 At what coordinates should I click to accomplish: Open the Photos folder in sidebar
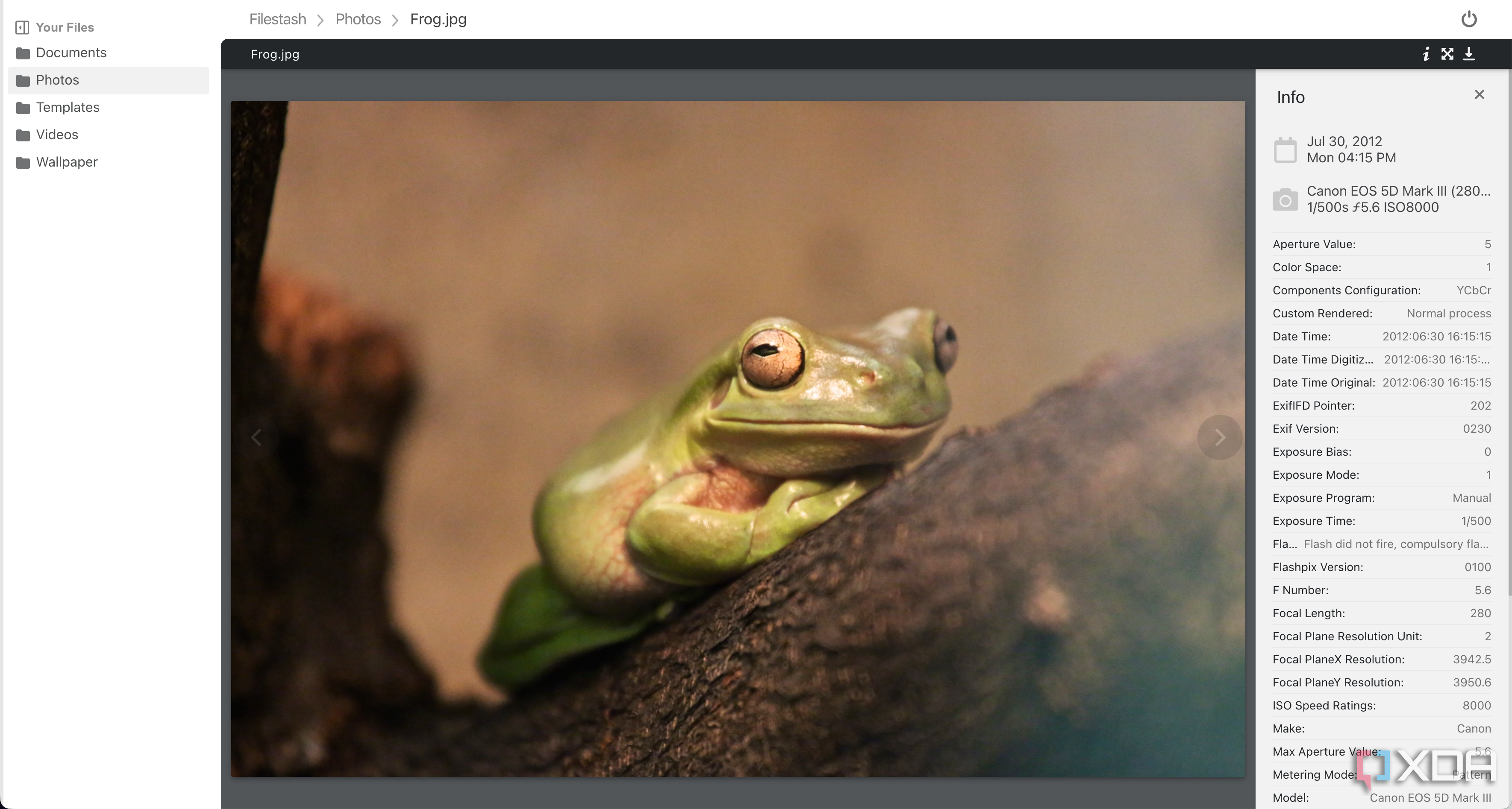tap(108, 80)
